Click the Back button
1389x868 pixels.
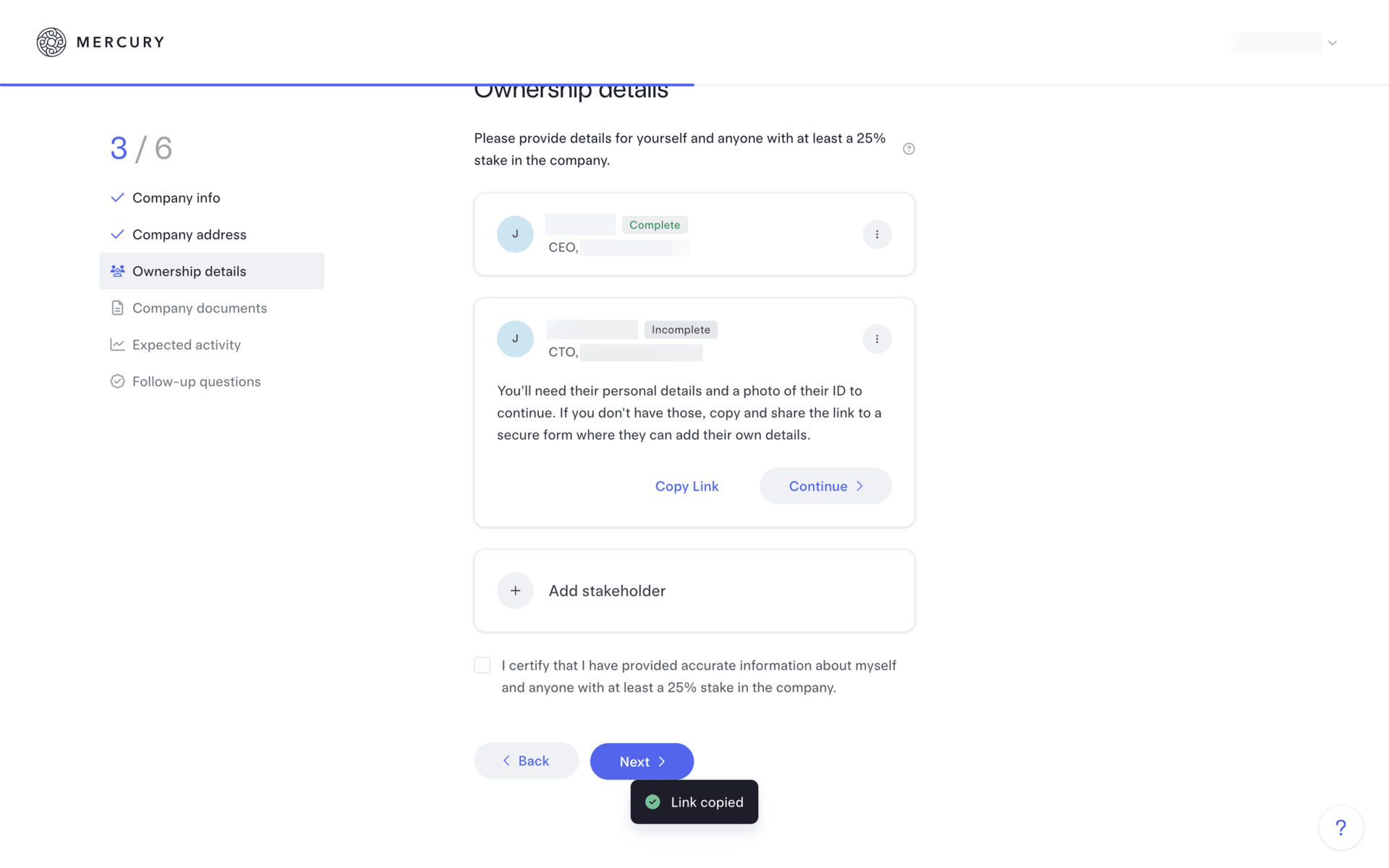pos(527,761)
